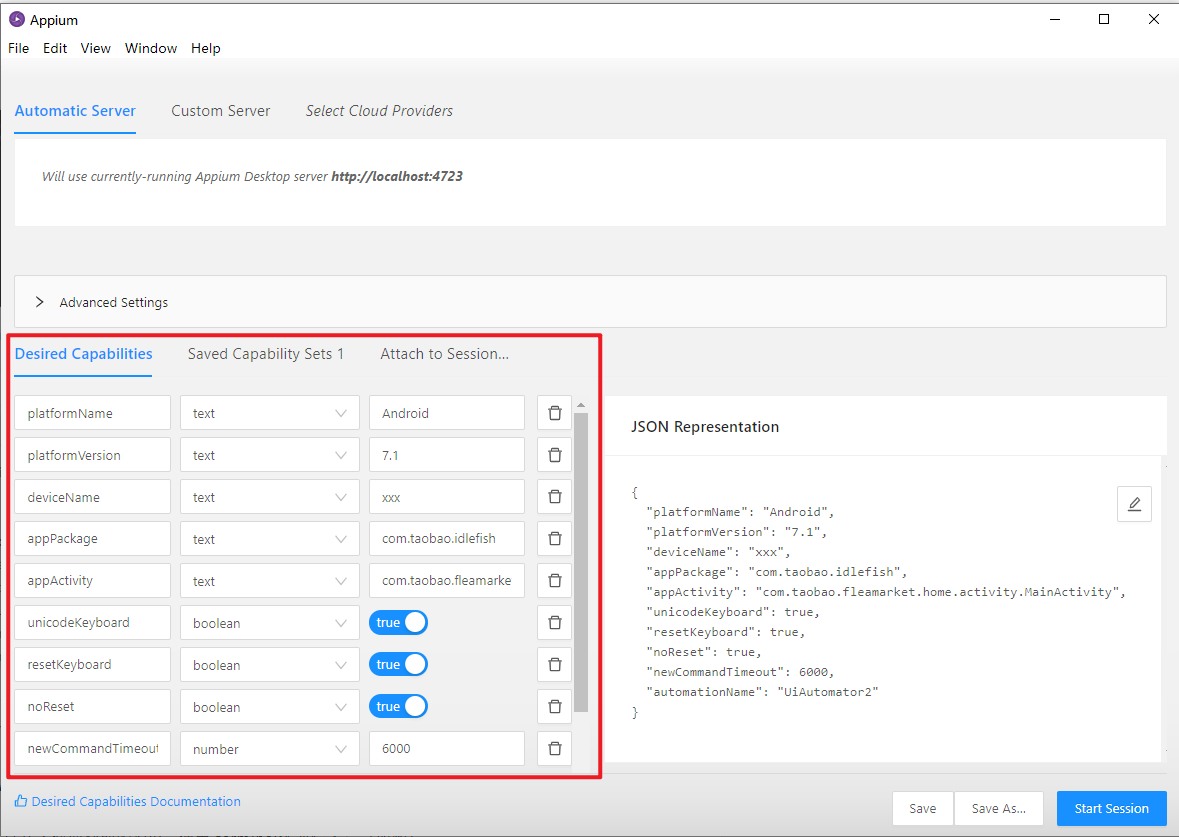1179x837 pixels.
Task: Click the resetKeyboard name field
Action: click(x=92, y=665)
